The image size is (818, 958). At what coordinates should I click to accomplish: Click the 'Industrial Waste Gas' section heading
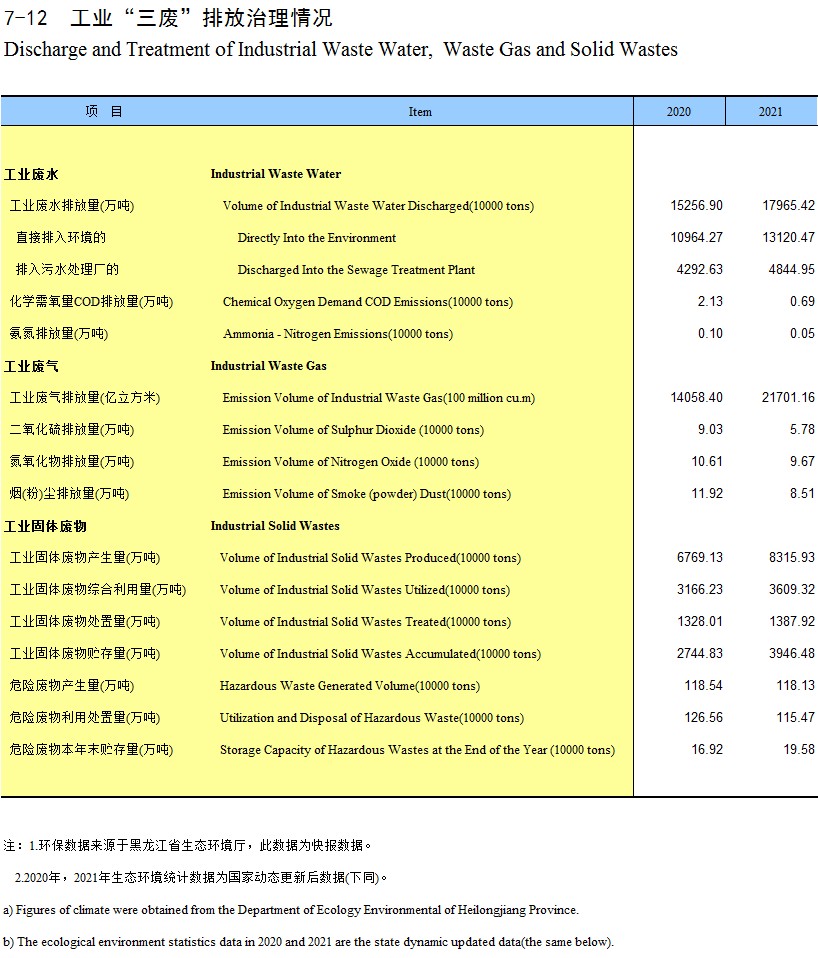tap(268, 365)
